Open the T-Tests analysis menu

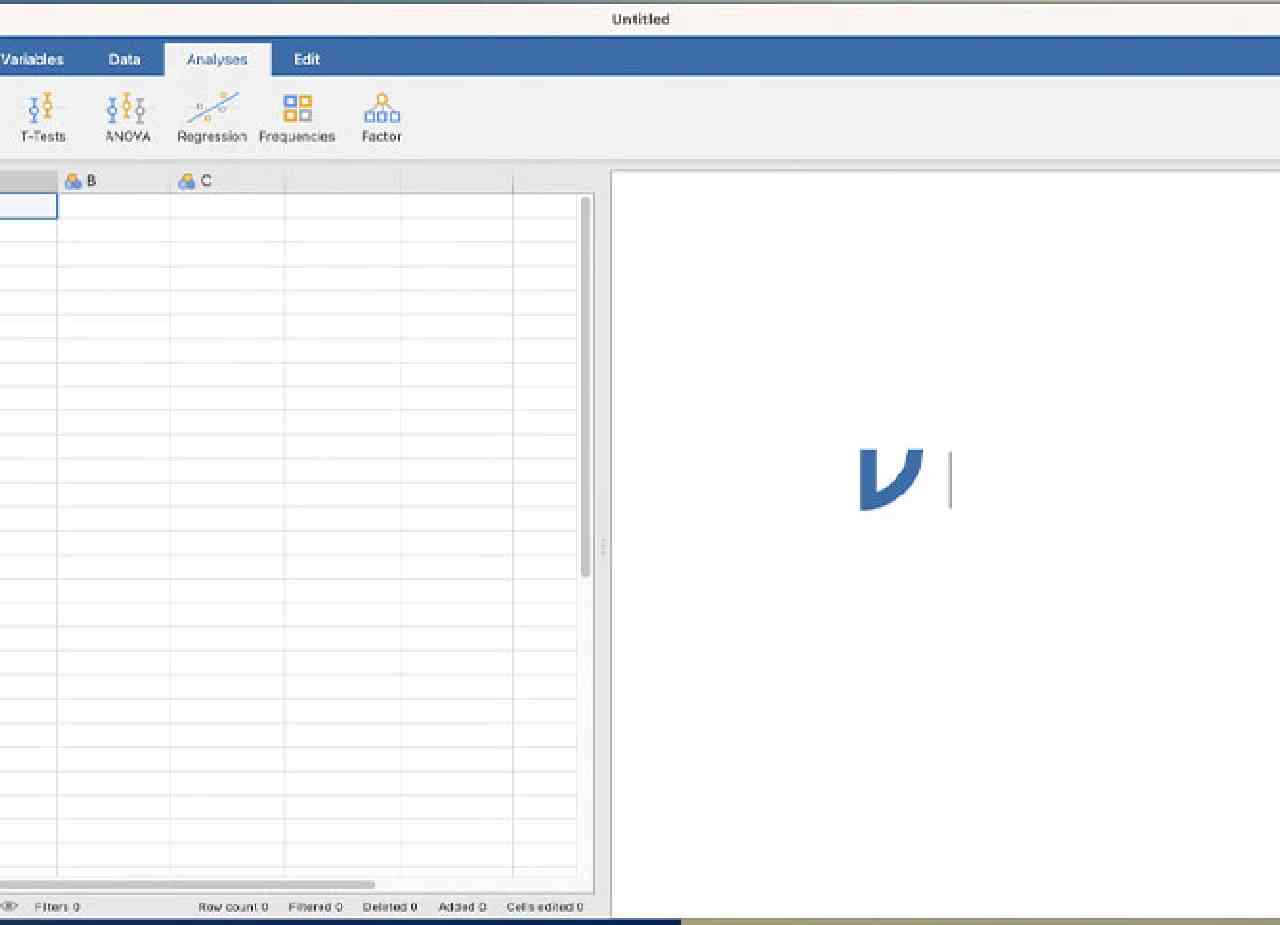[43, 118]
